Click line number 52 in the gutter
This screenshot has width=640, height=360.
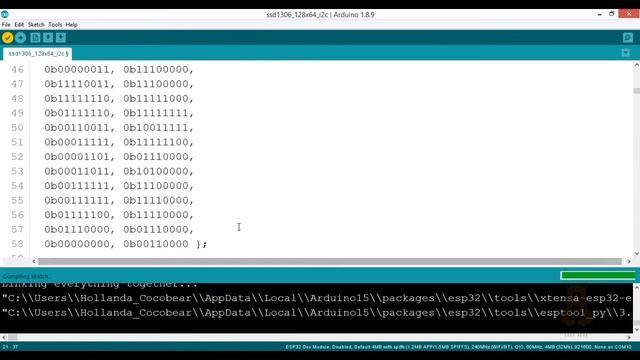point(17,157)
